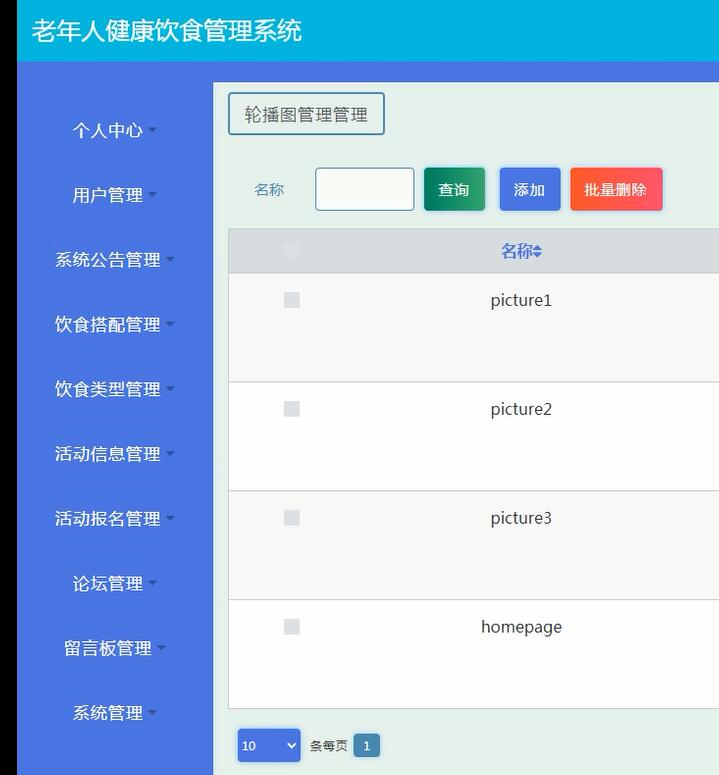Viewport: 719px width, 775px height.
Task: Check the picture1 row checkbox
Action: tap(292, 300)
